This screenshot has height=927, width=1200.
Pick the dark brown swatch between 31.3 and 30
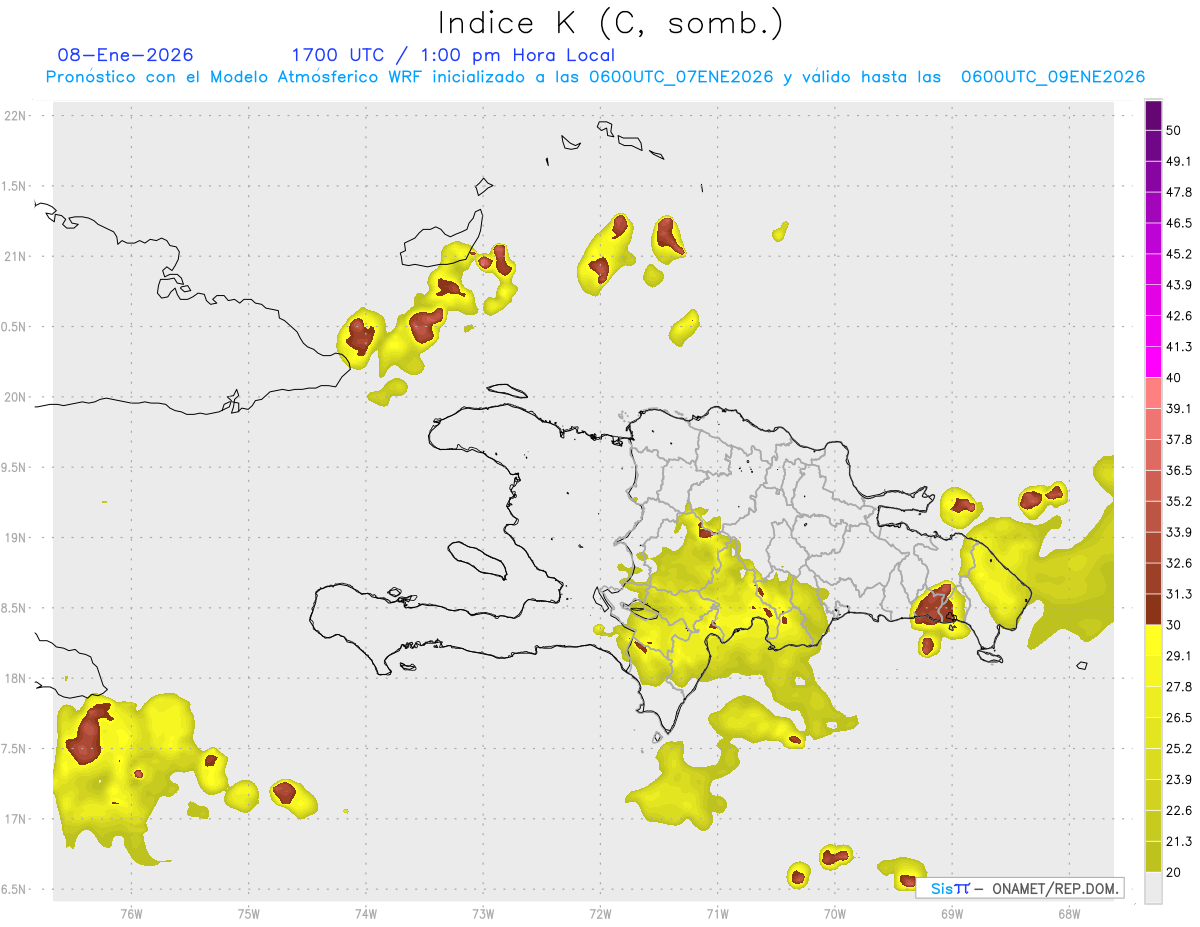click(1153, 610)
